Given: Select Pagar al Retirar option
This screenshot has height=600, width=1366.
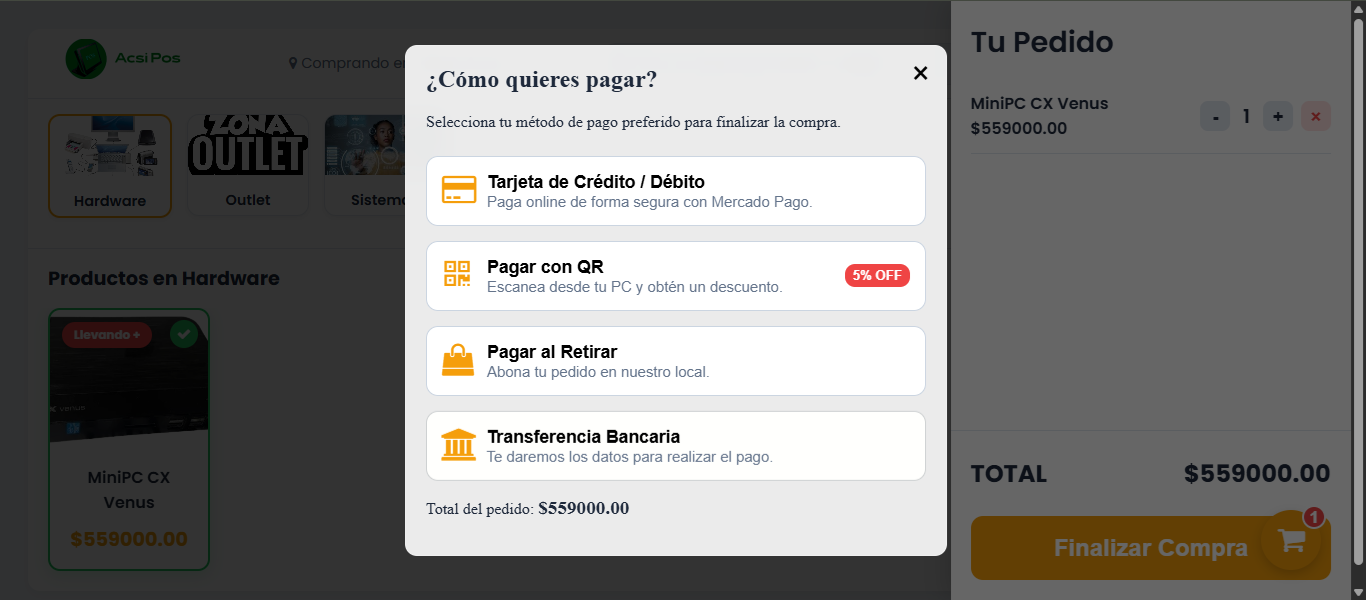Looking at the screenshot, I should point(675,361).
